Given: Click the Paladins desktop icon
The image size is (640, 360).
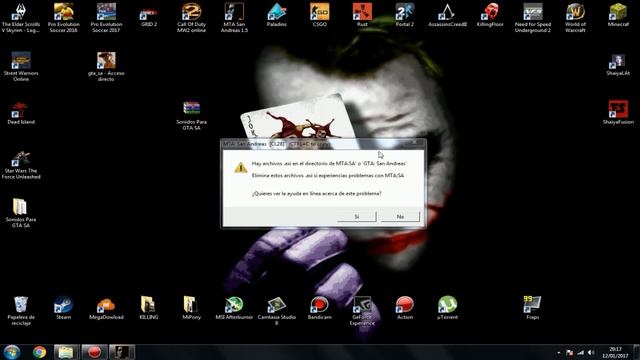Looking at the screenshot, I should (277, 16).
